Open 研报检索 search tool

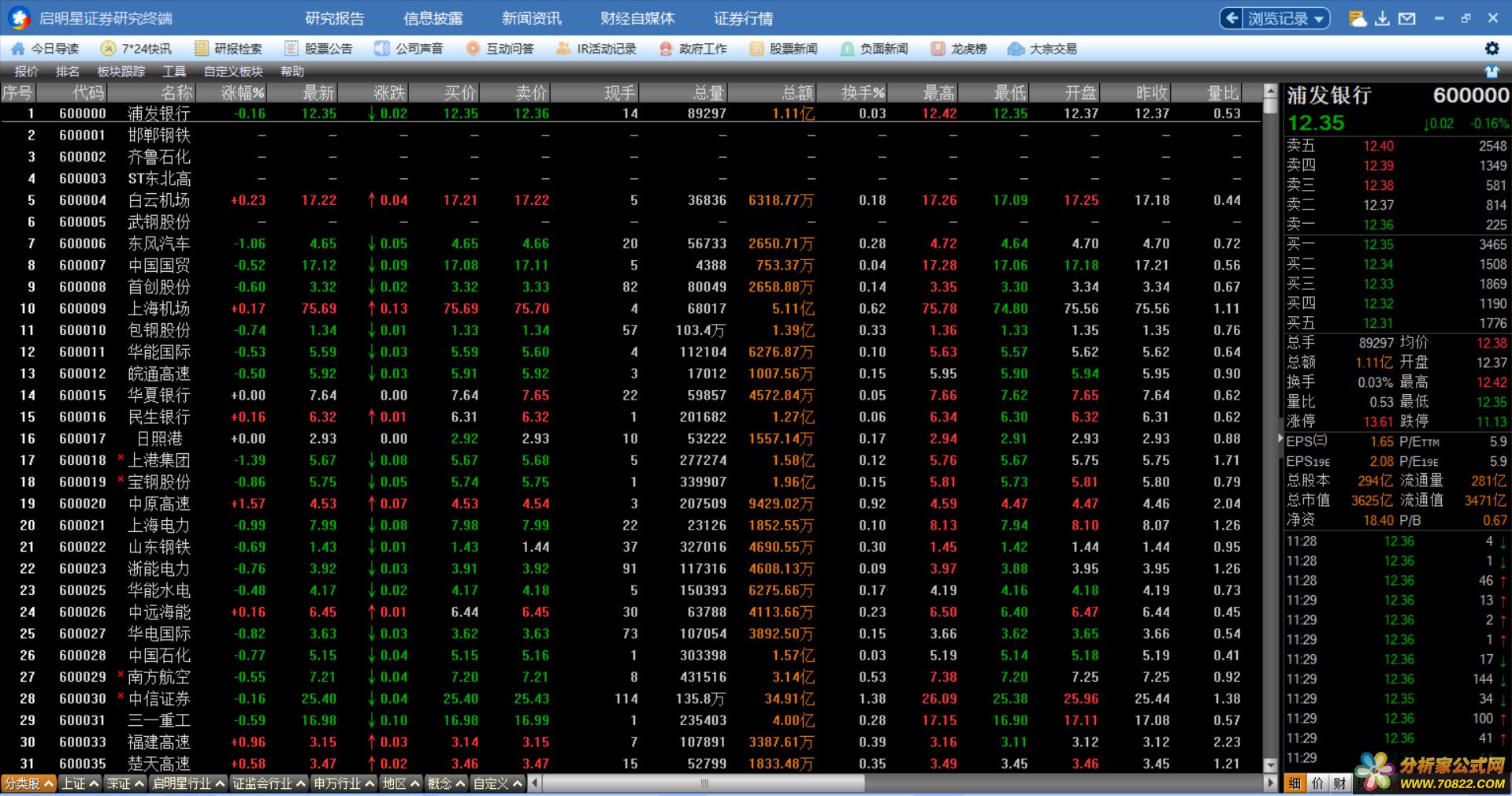click(228, 49)
